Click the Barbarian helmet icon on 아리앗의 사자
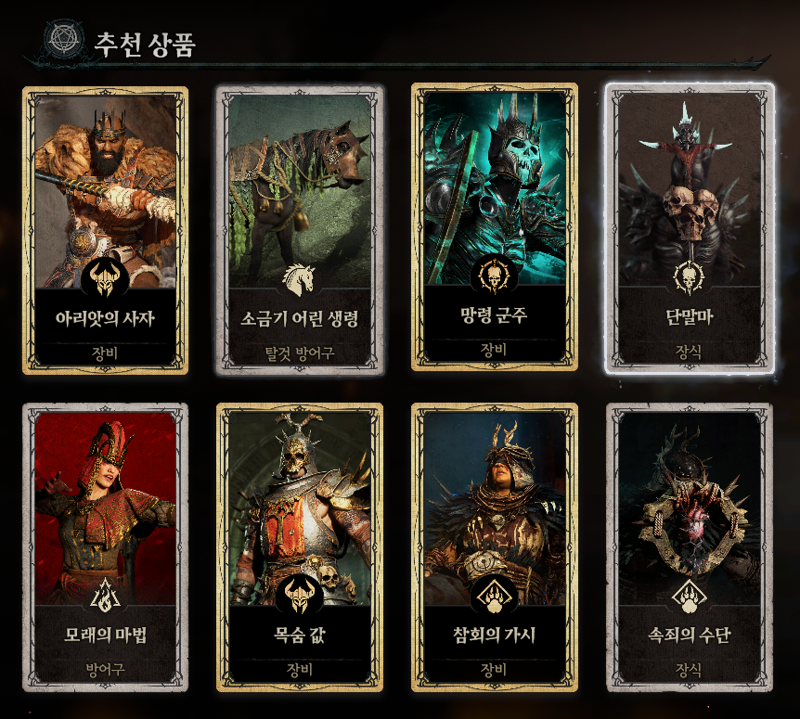 point(105,278)
